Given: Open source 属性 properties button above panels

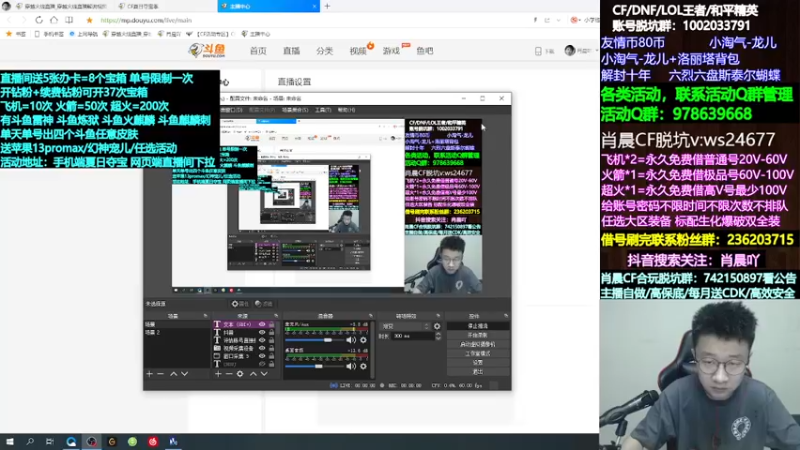Looking at the screenshot, I should click(x=240, y=304).
